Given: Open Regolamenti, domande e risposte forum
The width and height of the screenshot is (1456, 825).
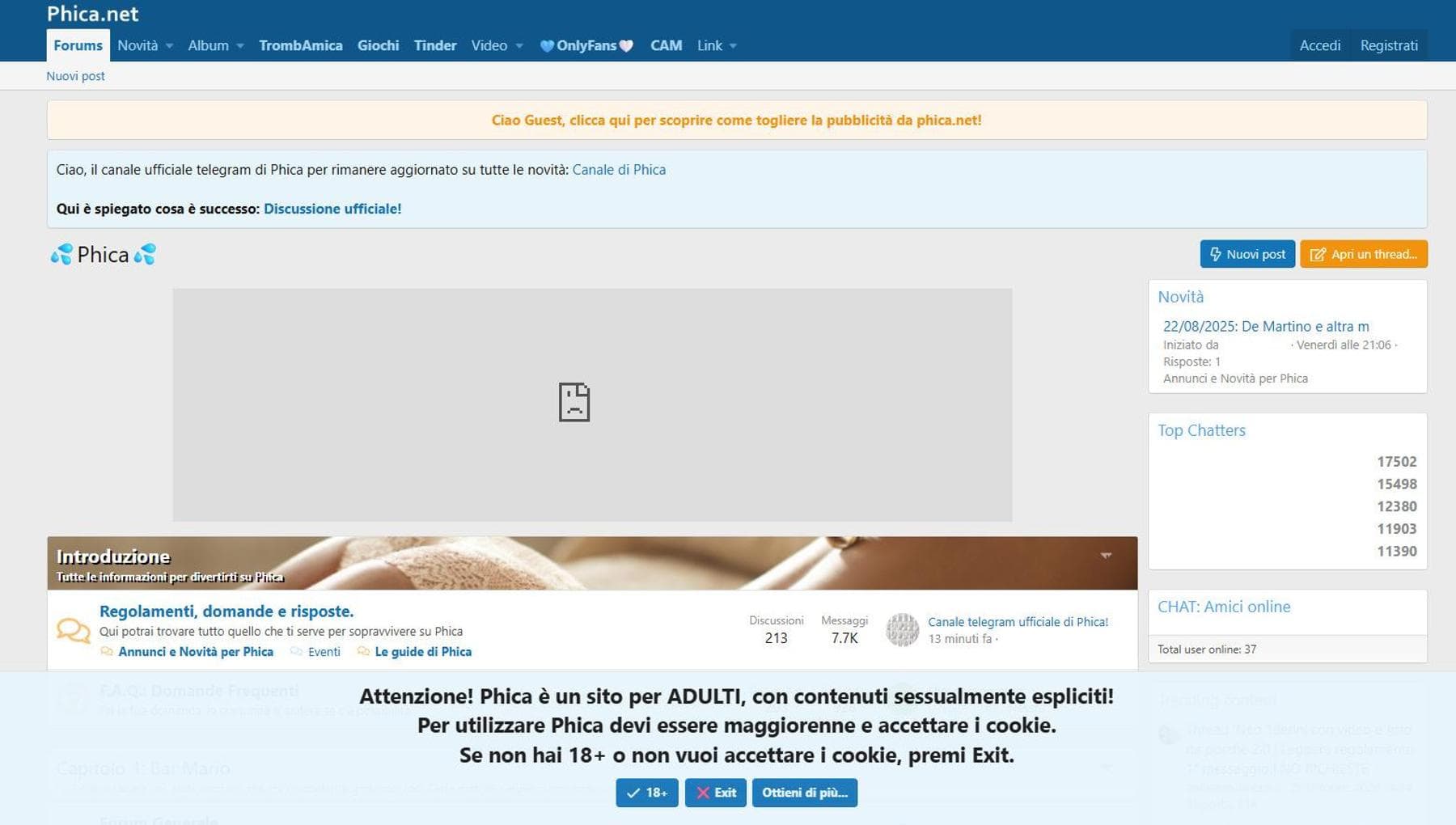Looking at the screenshot, I should (x=226, y=611).
